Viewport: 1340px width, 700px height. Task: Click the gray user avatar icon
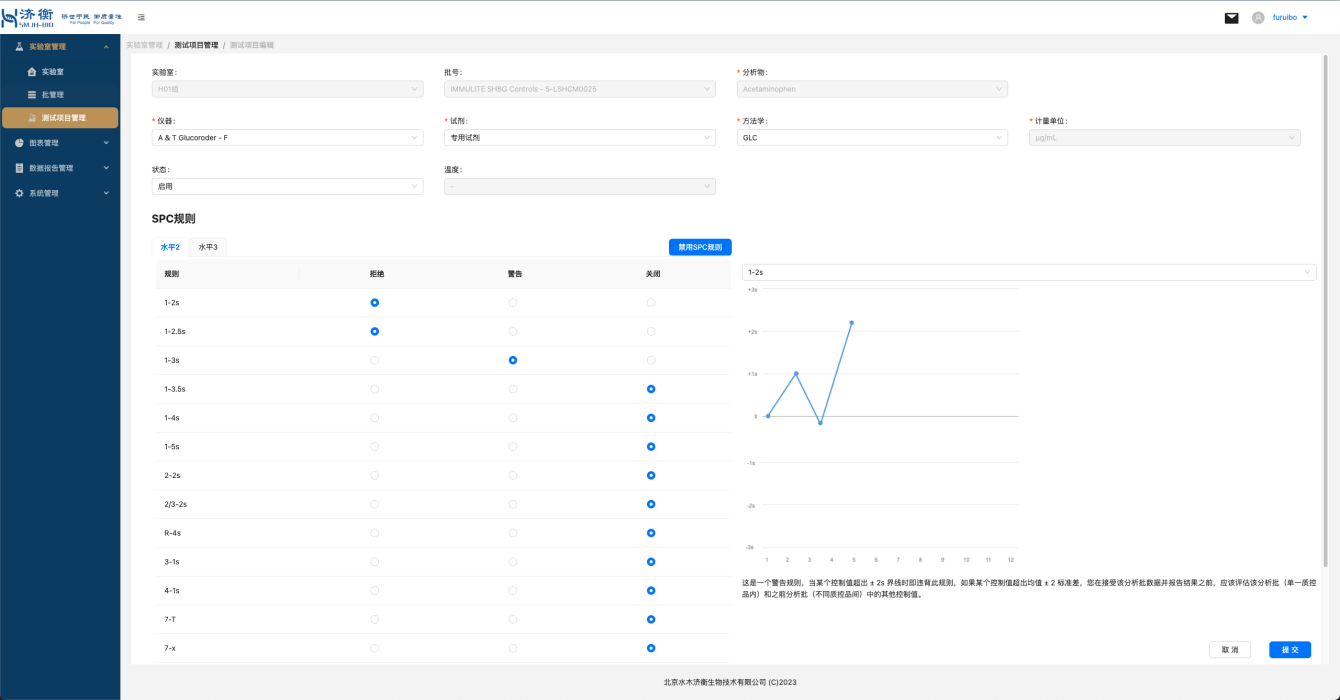tap(1258, 18)
